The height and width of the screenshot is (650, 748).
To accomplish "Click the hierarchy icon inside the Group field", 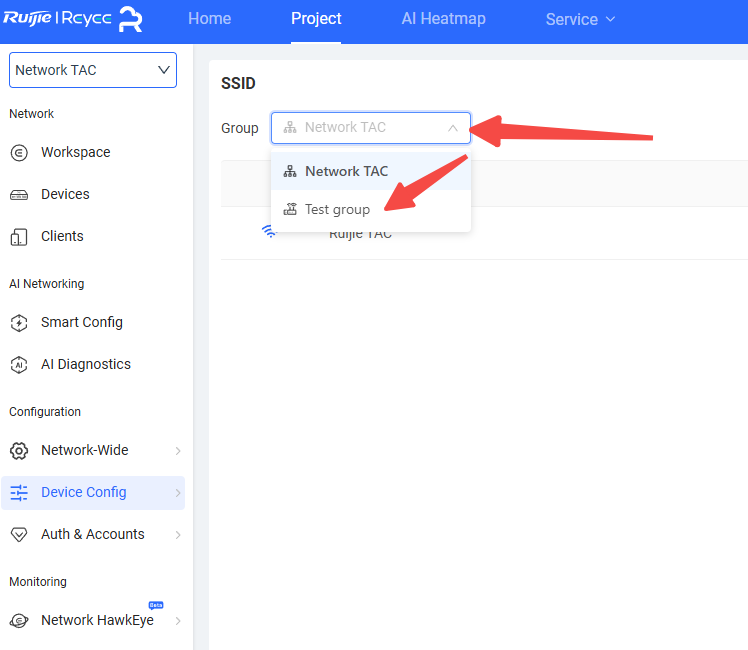I will click(x=290, y=127).
